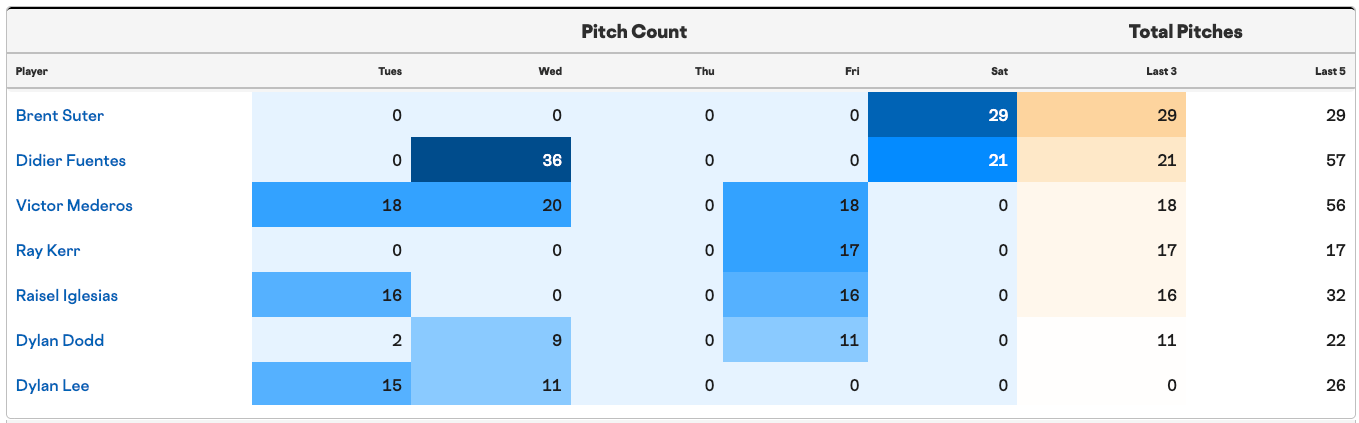Select Didier Fuentes Last 5 total of 57
Screen dimensions: 1359x423
1335,160
